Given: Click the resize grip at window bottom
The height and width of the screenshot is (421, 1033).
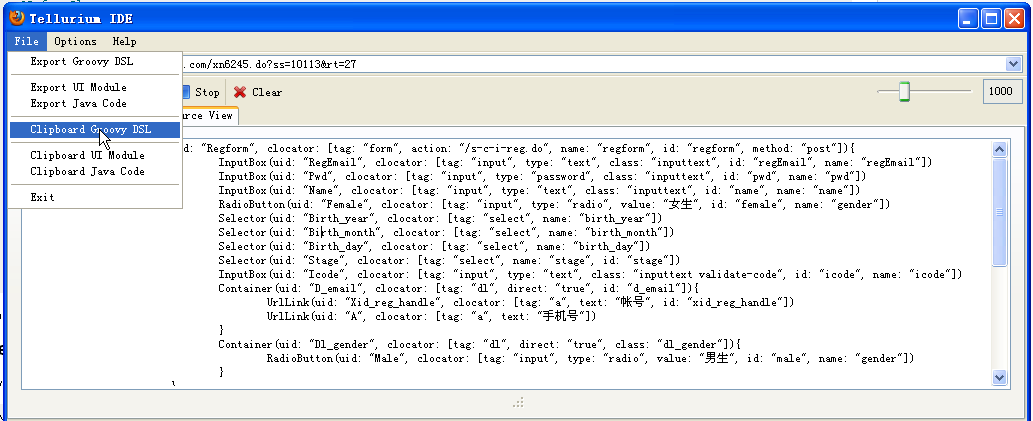Looking at the screenshot, I should (518, 402).
